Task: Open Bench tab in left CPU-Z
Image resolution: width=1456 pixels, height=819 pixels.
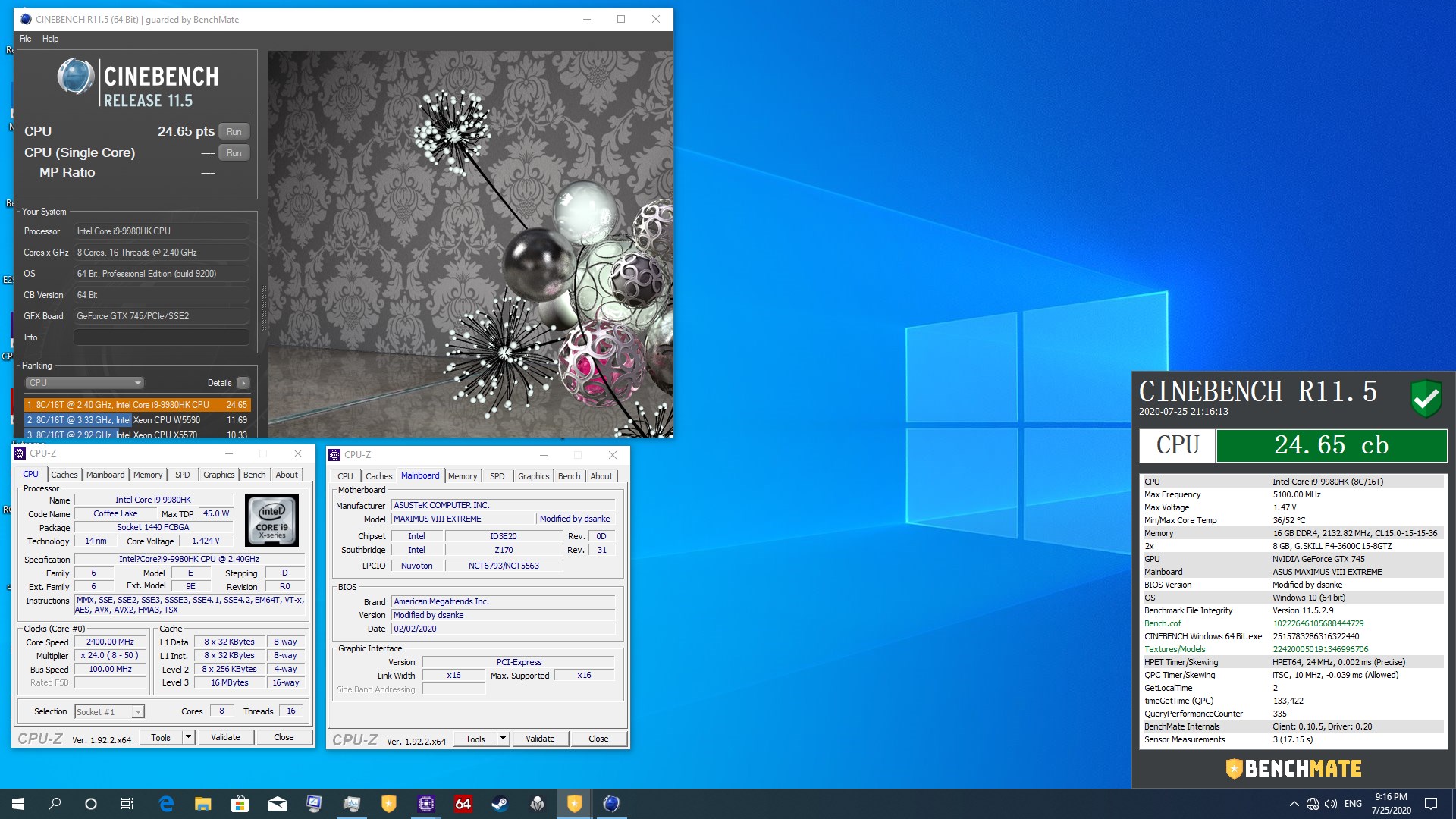Action: (x=255, y=475)
